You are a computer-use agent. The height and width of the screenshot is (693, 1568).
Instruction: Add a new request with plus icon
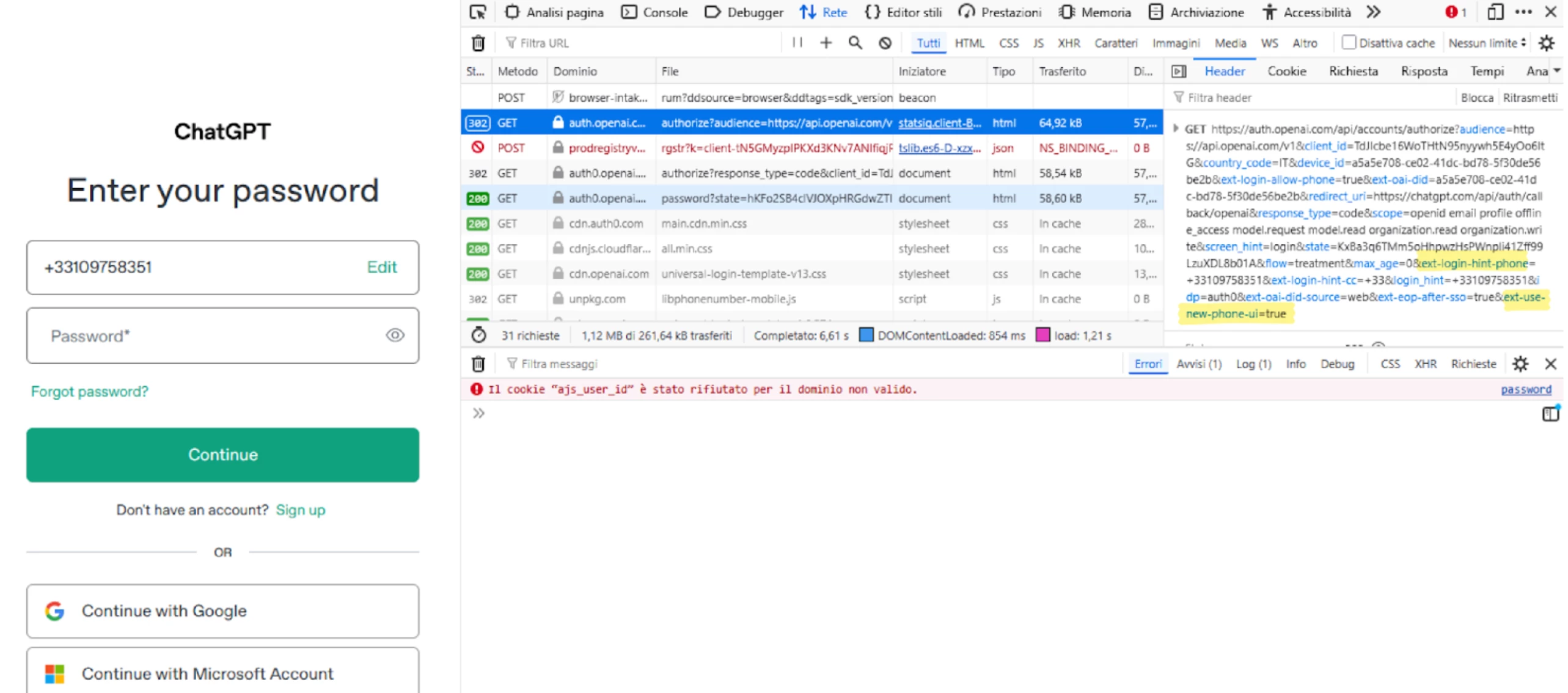click(x=826, y=43)
